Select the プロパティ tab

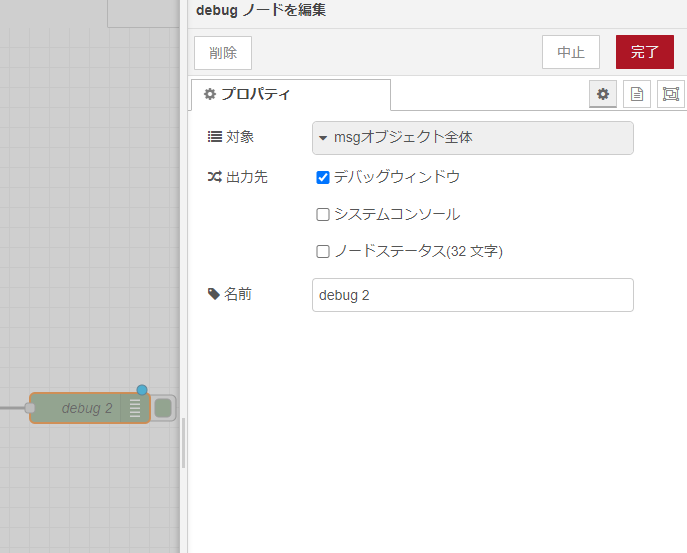[291, 95]
